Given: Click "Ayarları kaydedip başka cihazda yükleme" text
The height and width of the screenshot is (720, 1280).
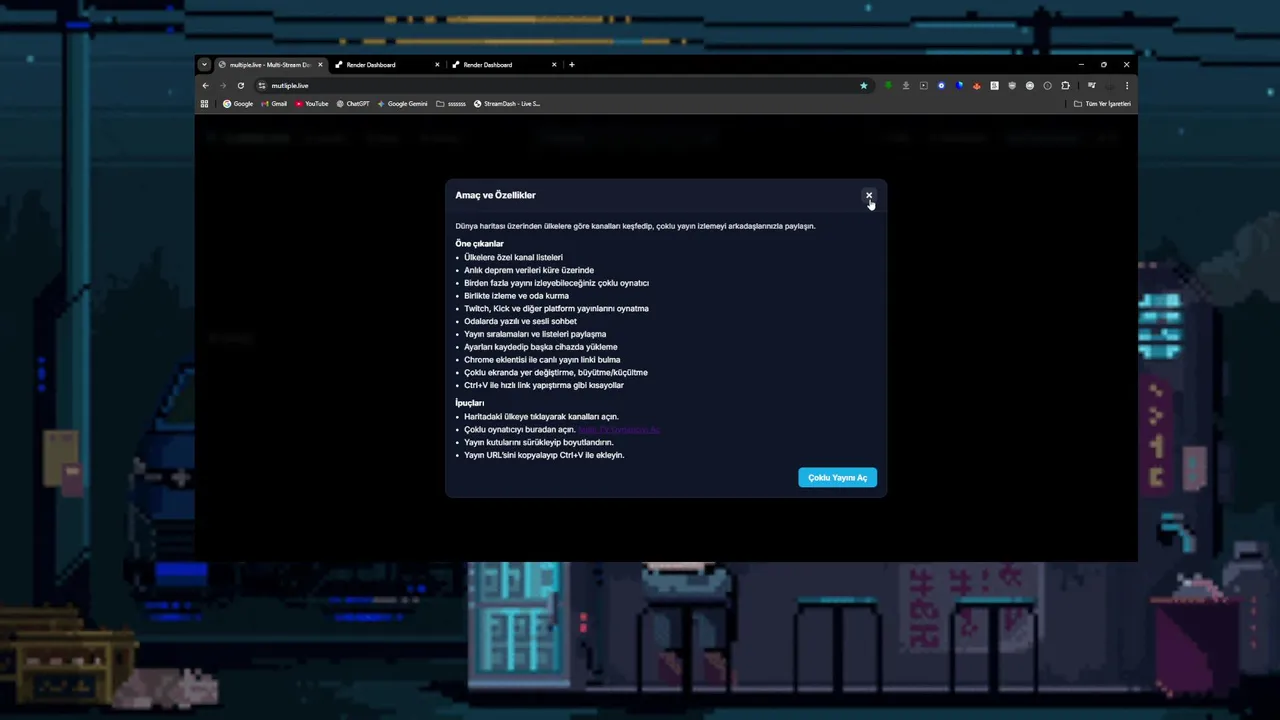Looking at the screenshot, I should click(x=541, y=347).
